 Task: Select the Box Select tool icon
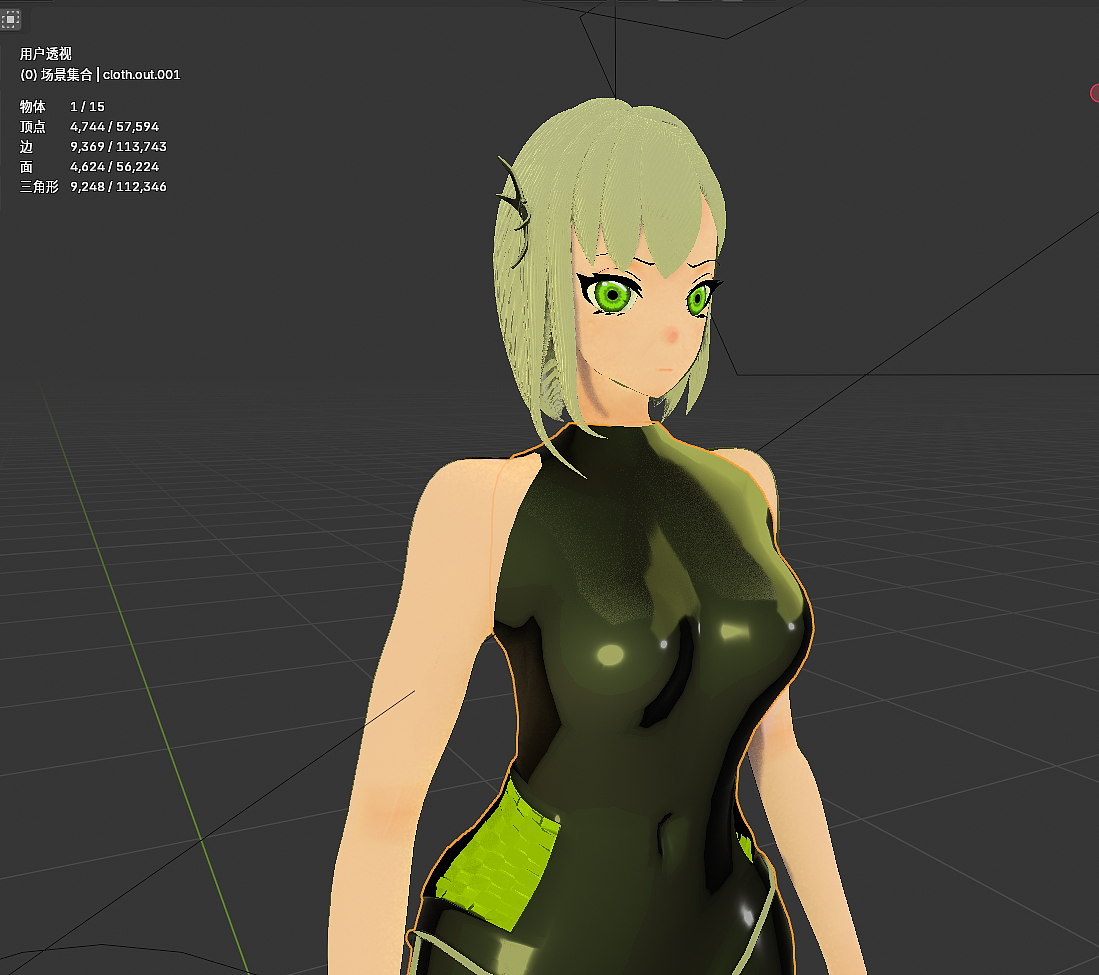tap(10, 20)
